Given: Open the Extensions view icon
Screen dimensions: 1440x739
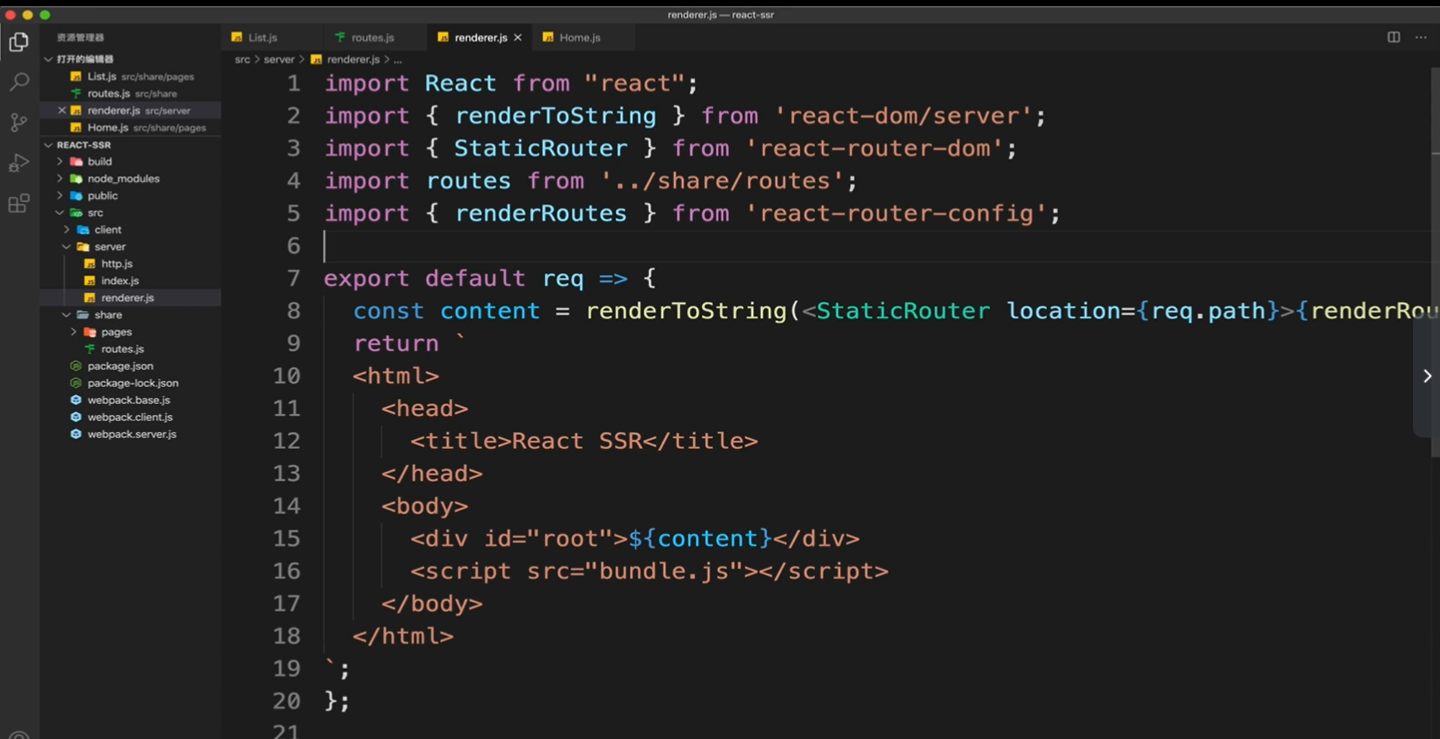Looking at the screenshot, I should [19, 204].
